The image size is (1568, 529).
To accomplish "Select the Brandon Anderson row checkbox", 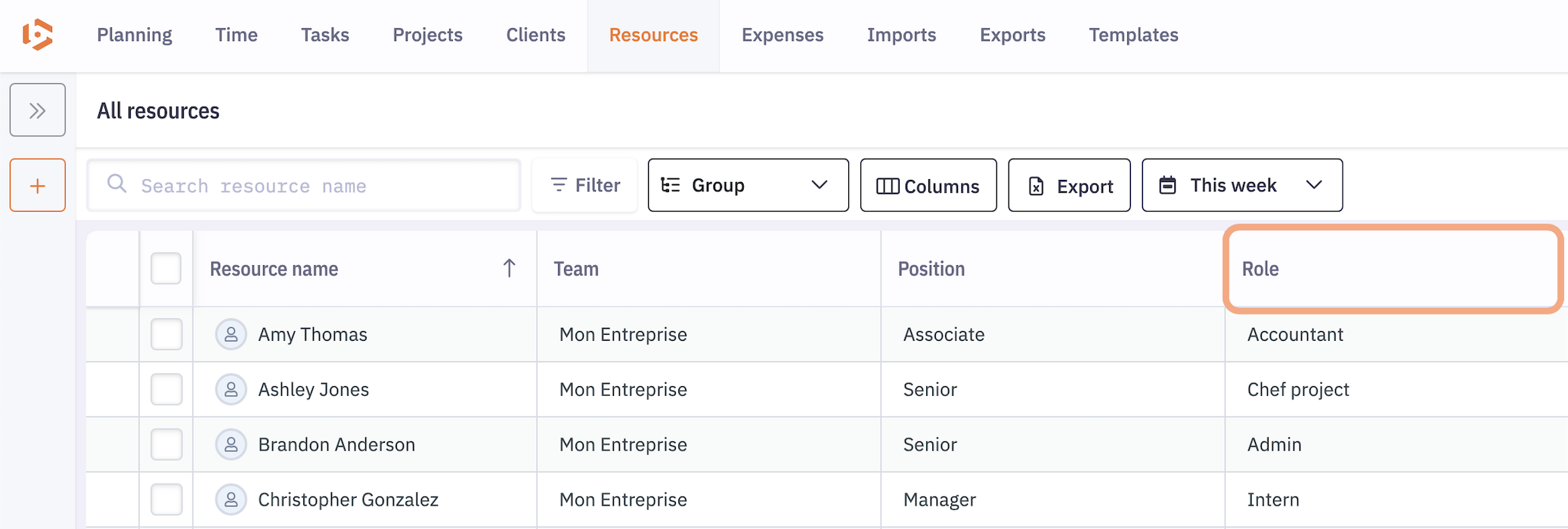I will pos(166,444).
